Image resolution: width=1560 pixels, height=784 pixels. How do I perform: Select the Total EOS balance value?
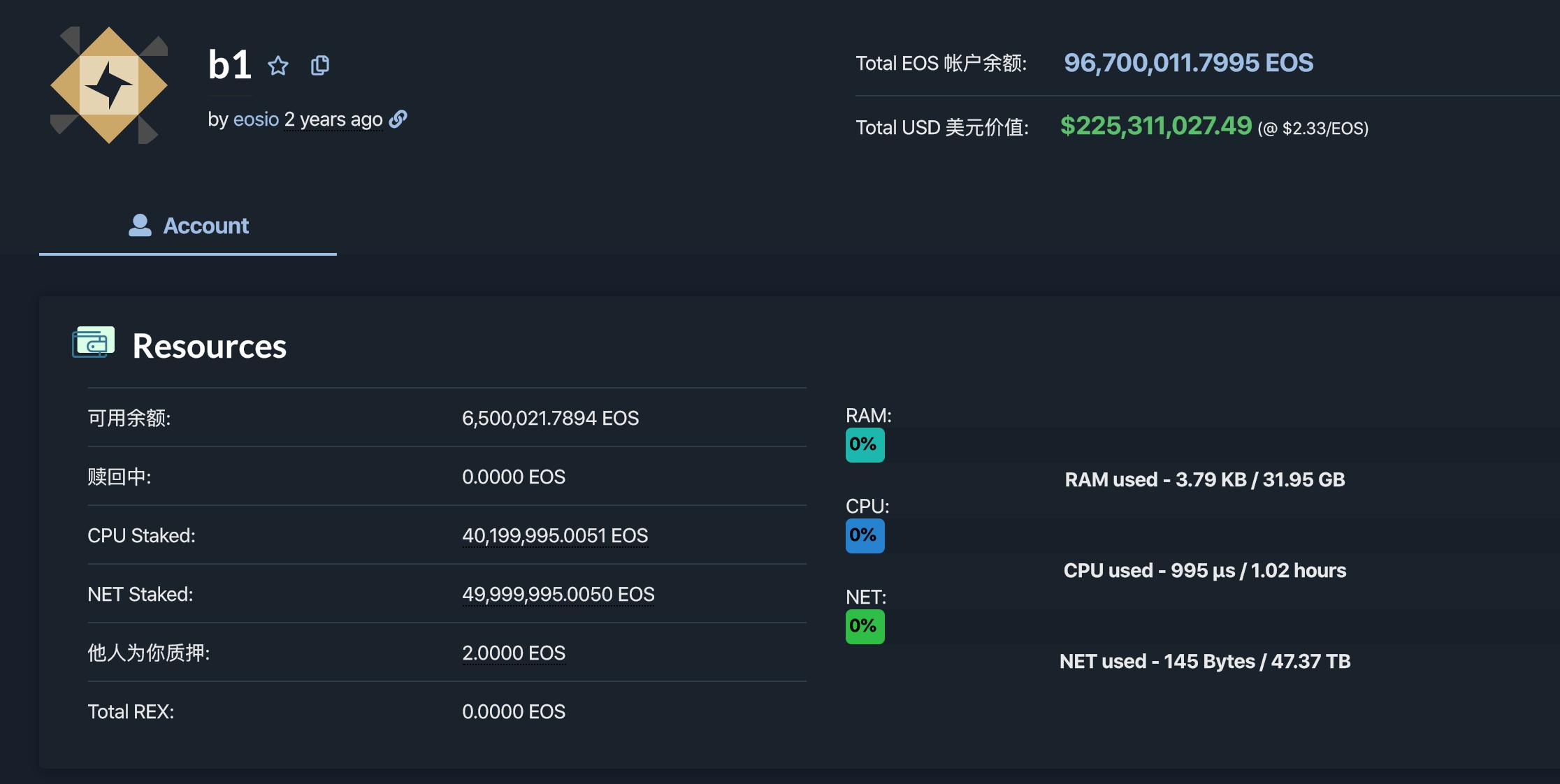point(1187,62)
